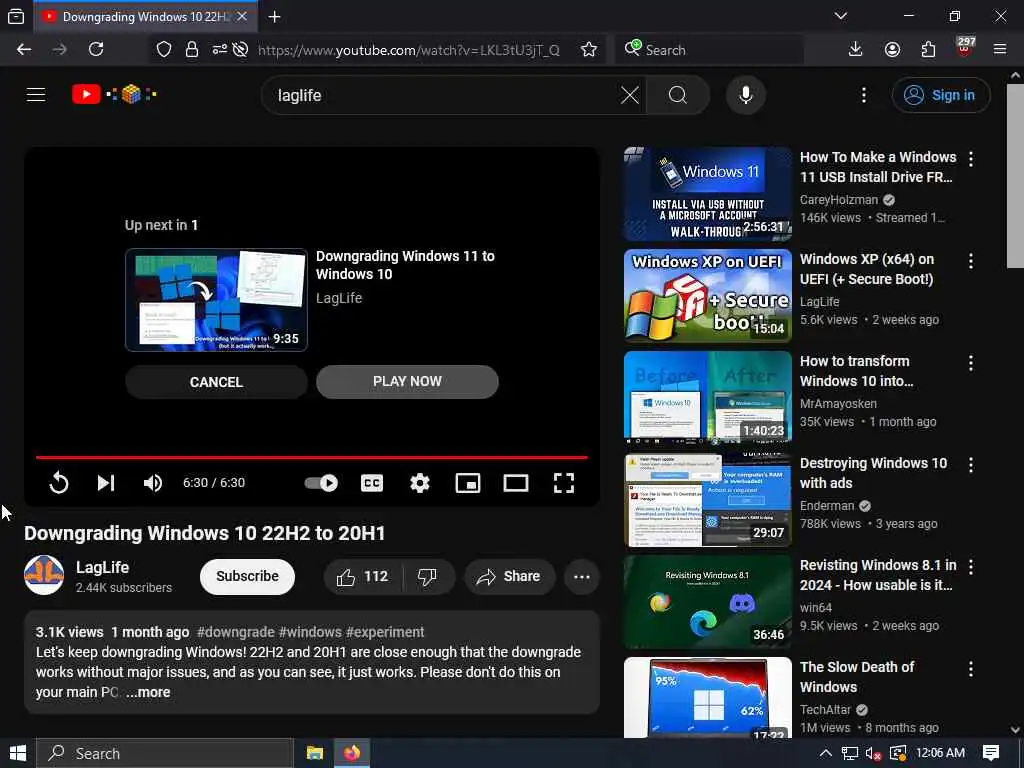Click the #windows hashtag

pyautogui.click(x=310, y=632)
